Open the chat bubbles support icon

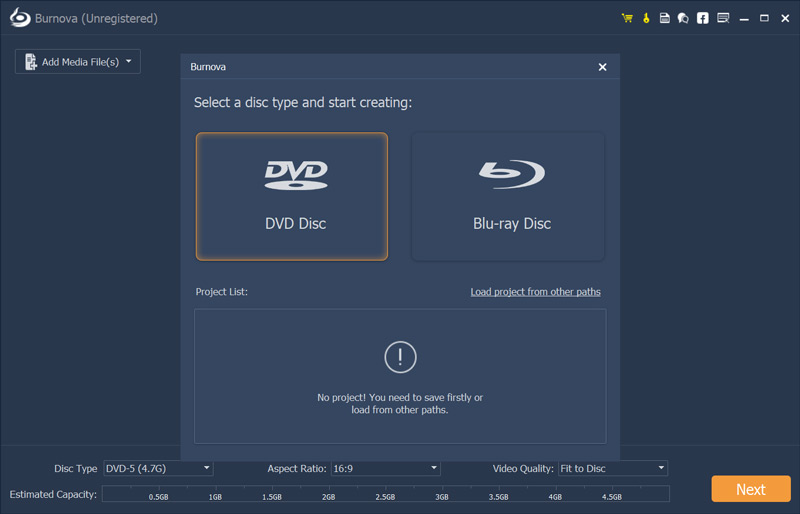(683, 18)
